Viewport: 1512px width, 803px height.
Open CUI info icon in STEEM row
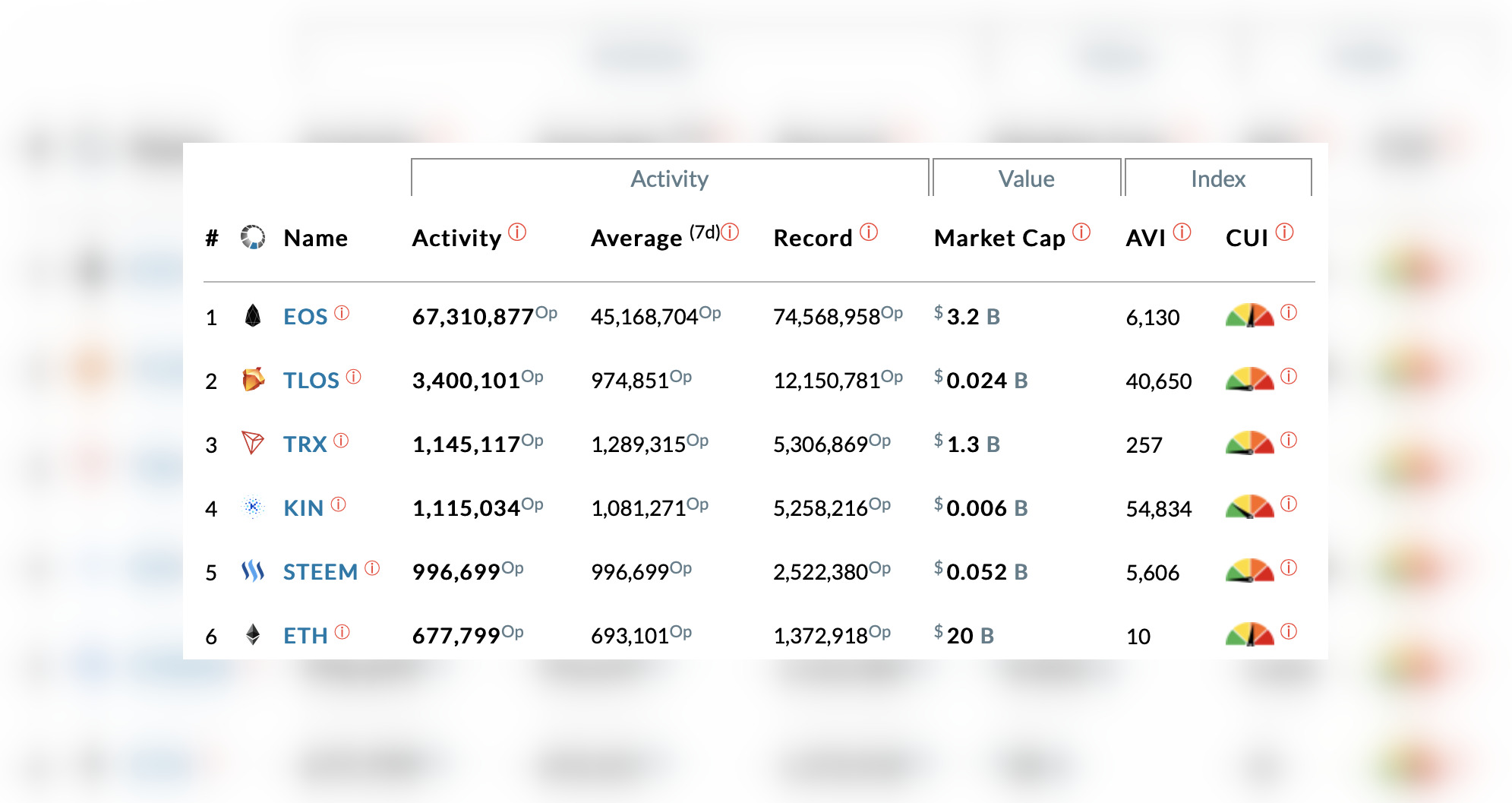click(x=1289, y=567)
